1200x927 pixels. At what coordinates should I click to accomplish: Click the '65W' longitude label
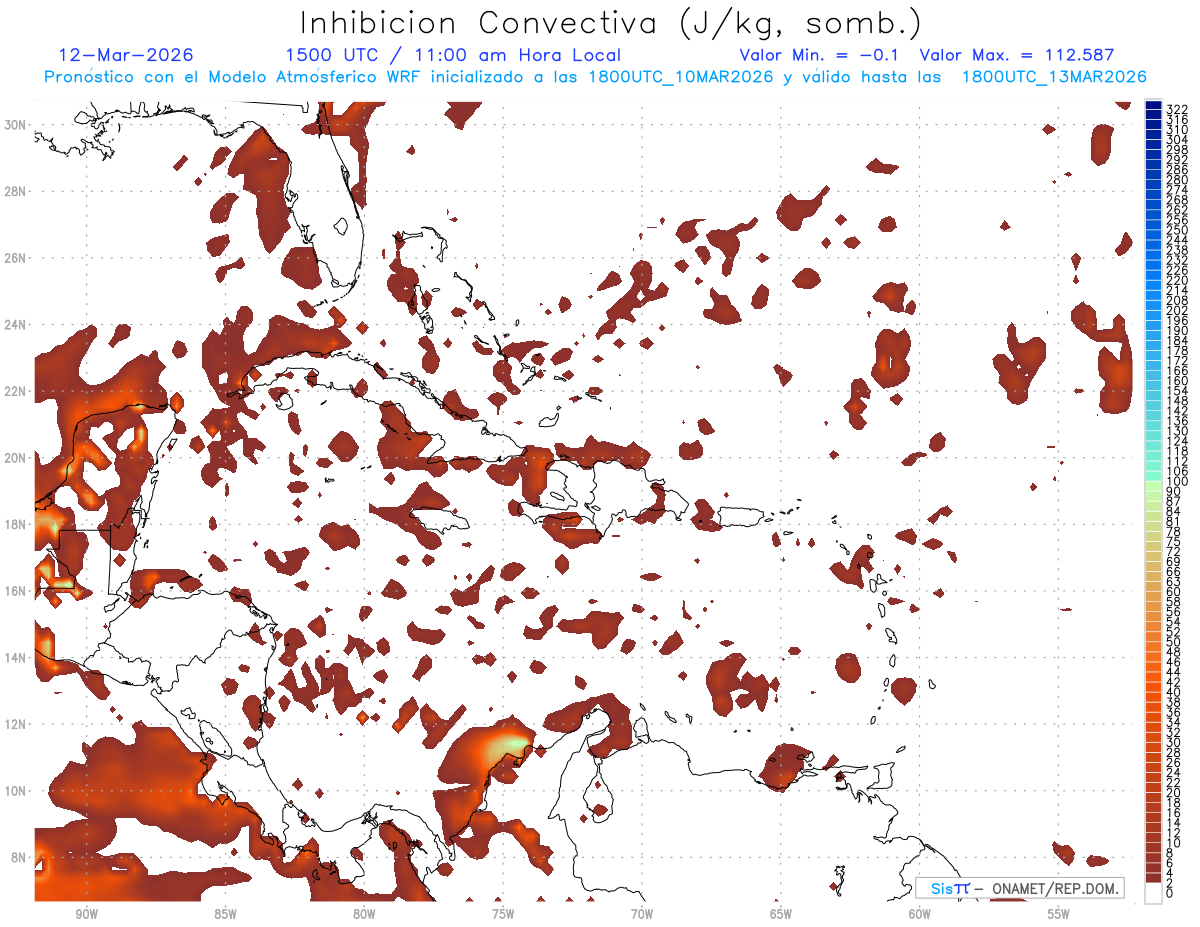tap(781, 914)
